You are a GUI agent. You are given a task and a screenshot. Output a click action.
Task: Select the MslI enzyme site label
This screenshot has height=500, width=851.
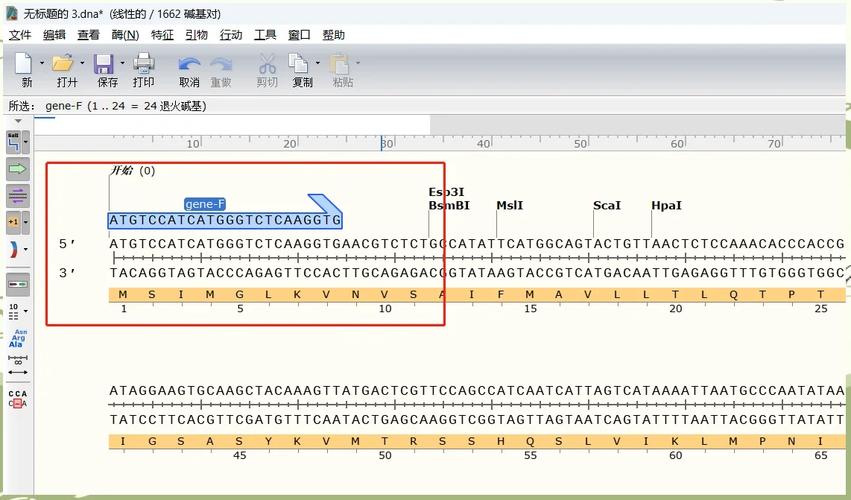[510, 206]
